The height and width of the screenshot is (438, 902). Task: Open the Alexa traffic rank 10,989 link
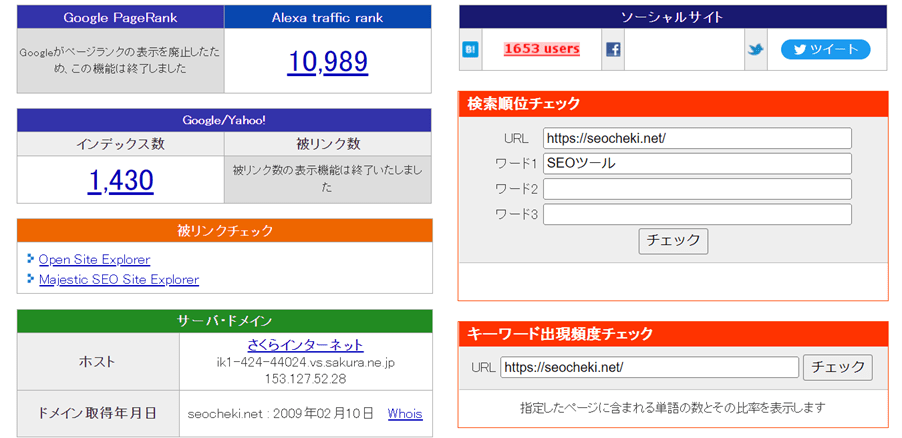click(x=327, y=62)
